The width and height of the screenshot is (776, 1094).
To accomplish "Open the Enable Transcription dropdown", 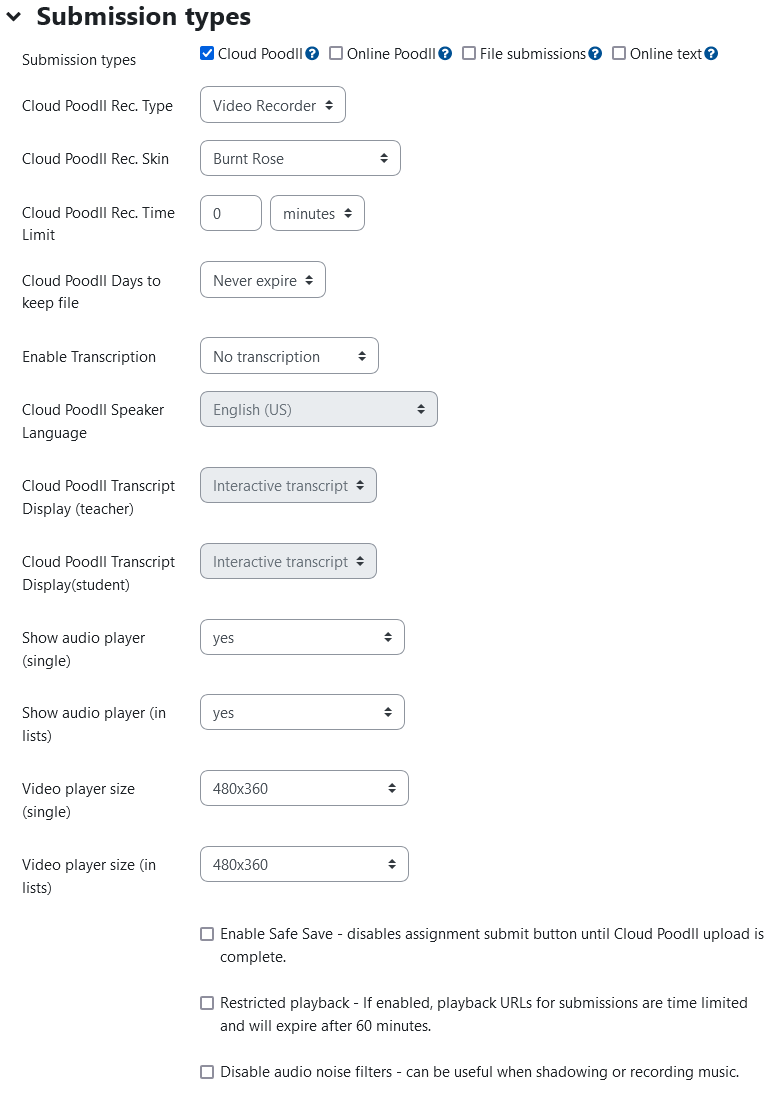I will (x=289, y=355).
